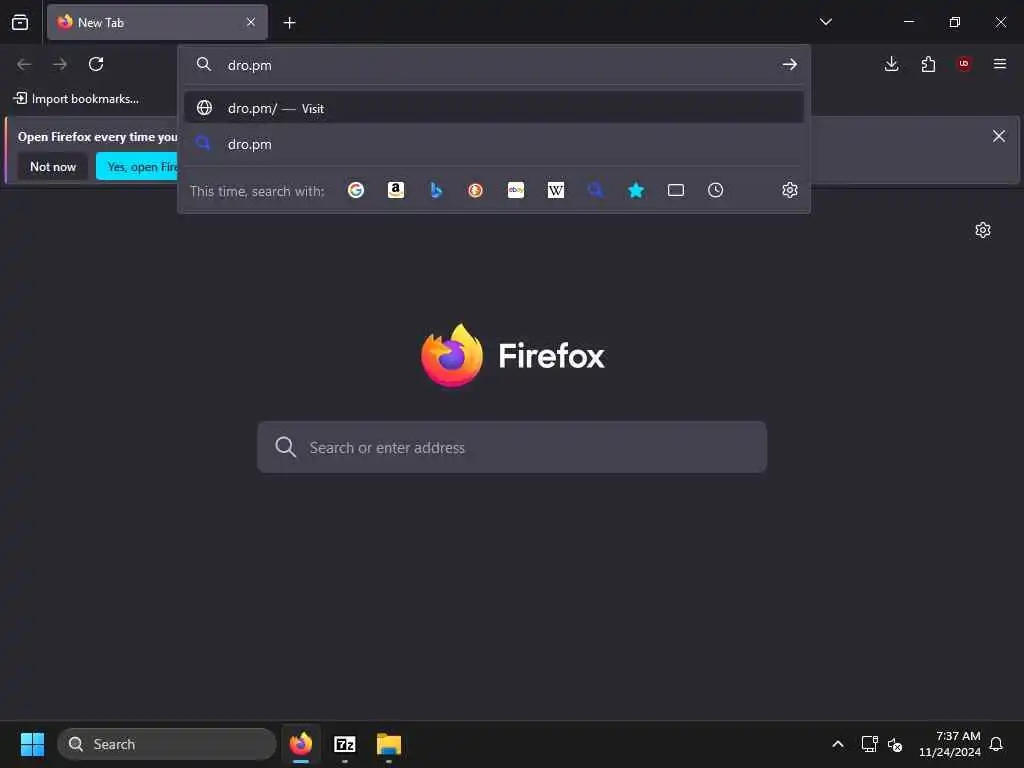Open the Windows Start menu
Viewport: 1024px width, 768px height.
(32, 744)
